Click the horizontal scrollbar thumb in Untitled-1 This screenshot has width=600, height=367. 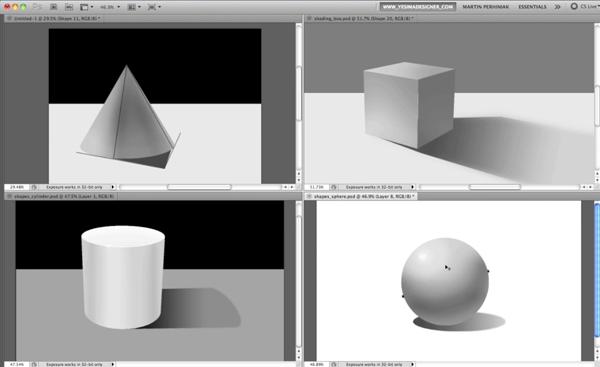pyautogui.click(x=199, y=187)
